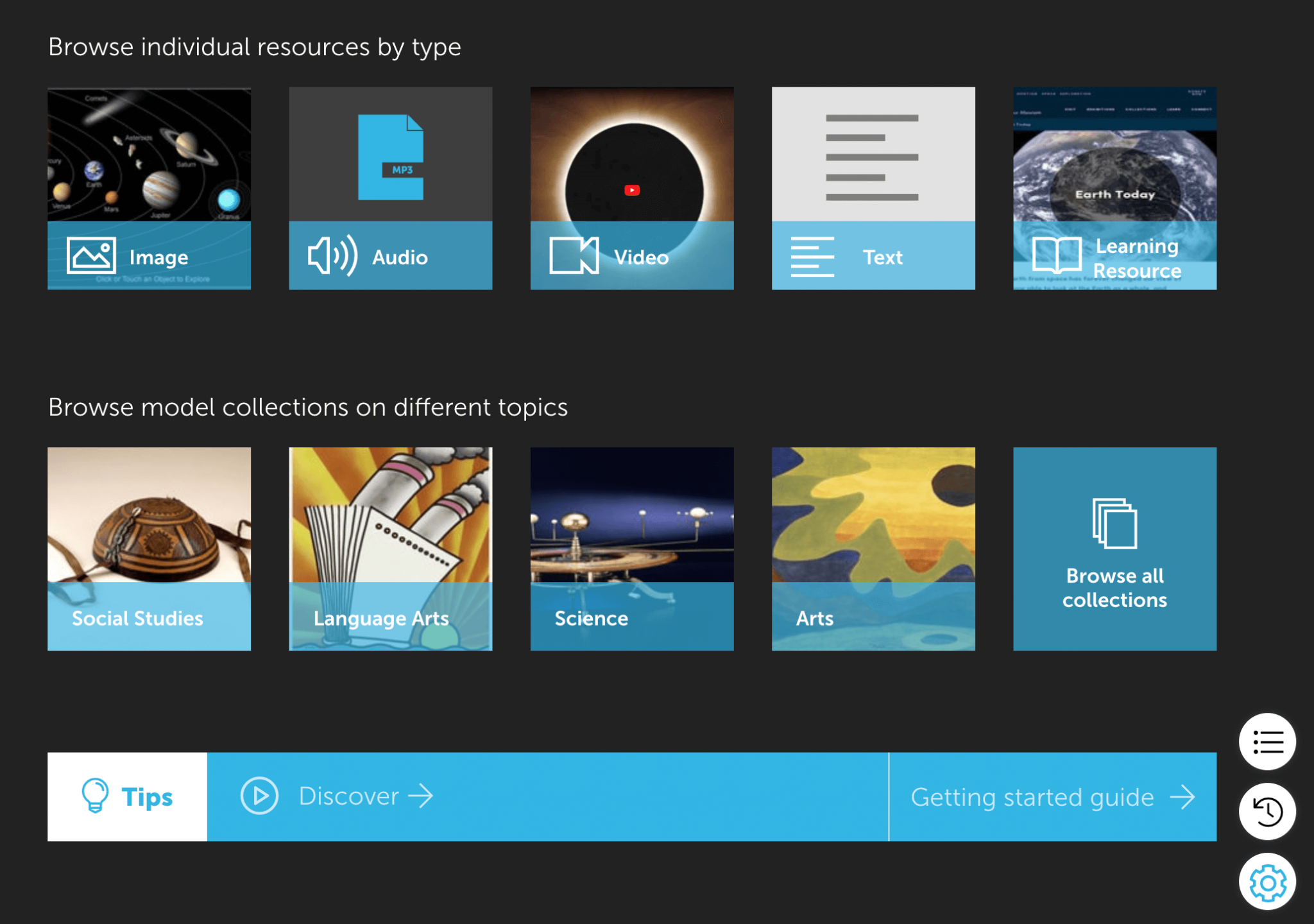
Task: Click the Text lines icon
Action: click(813, 257)
